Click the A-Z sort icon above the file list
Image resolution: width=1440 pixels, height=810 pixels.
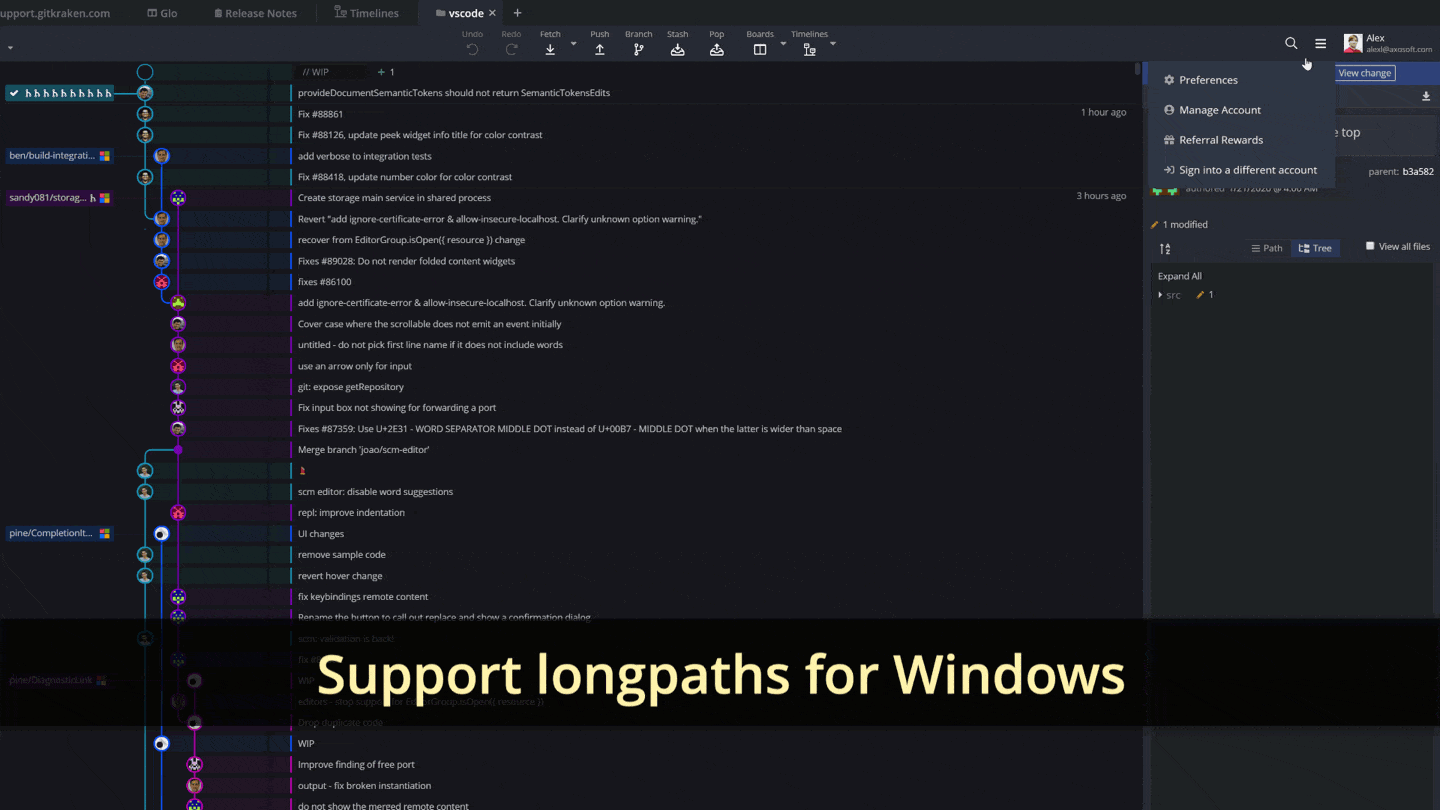1165,248
